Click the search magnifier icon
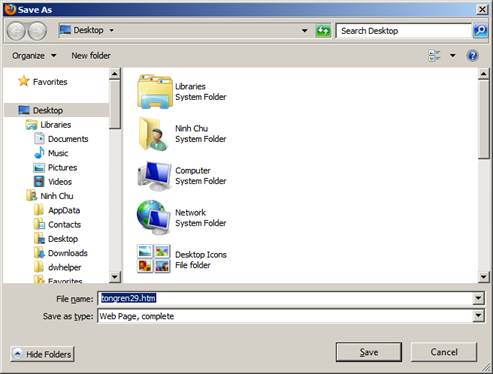 tap(480, 31)
